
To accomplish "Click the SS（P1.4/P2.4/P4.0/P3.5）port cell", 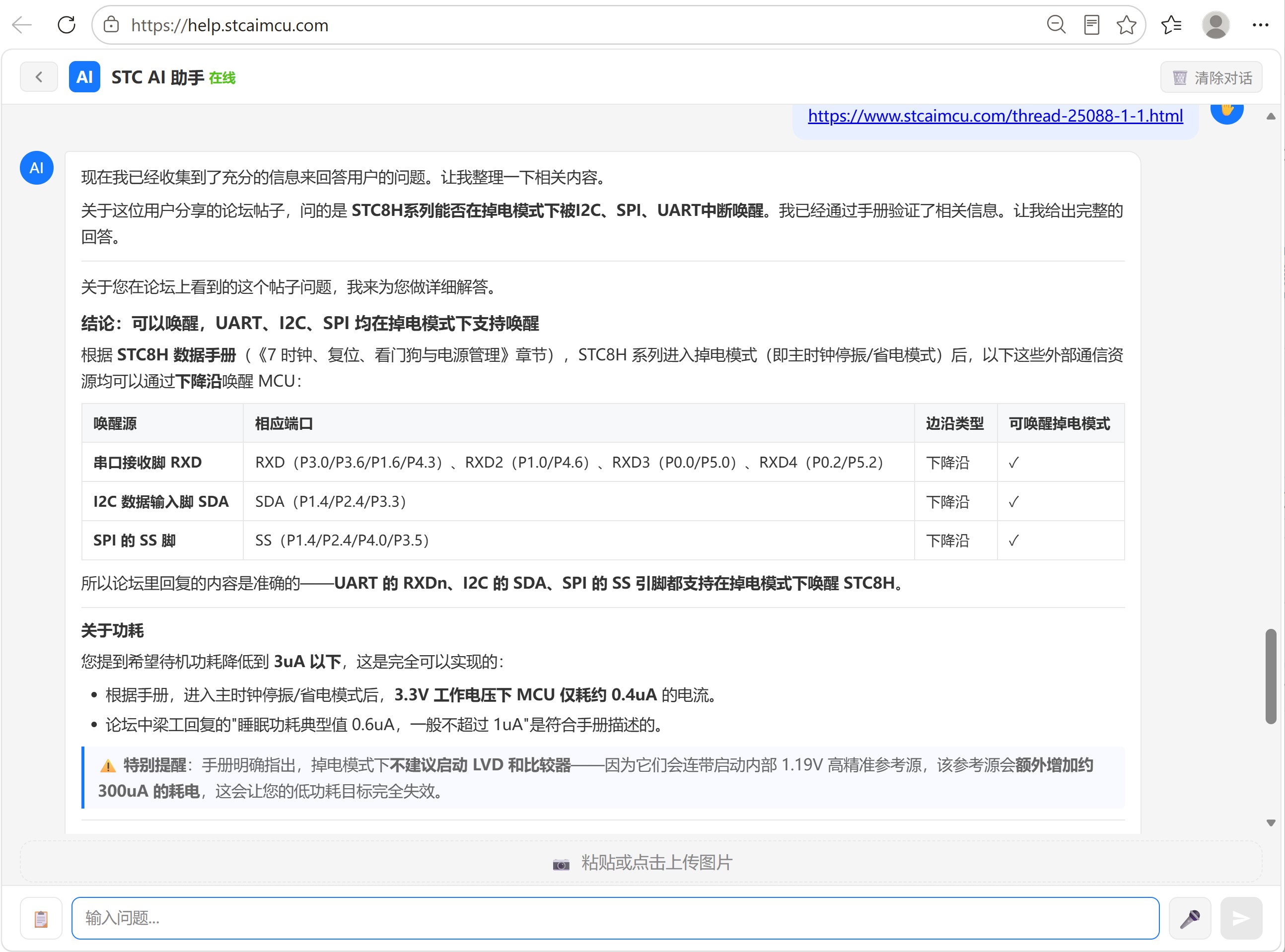I will click(579, 541).
